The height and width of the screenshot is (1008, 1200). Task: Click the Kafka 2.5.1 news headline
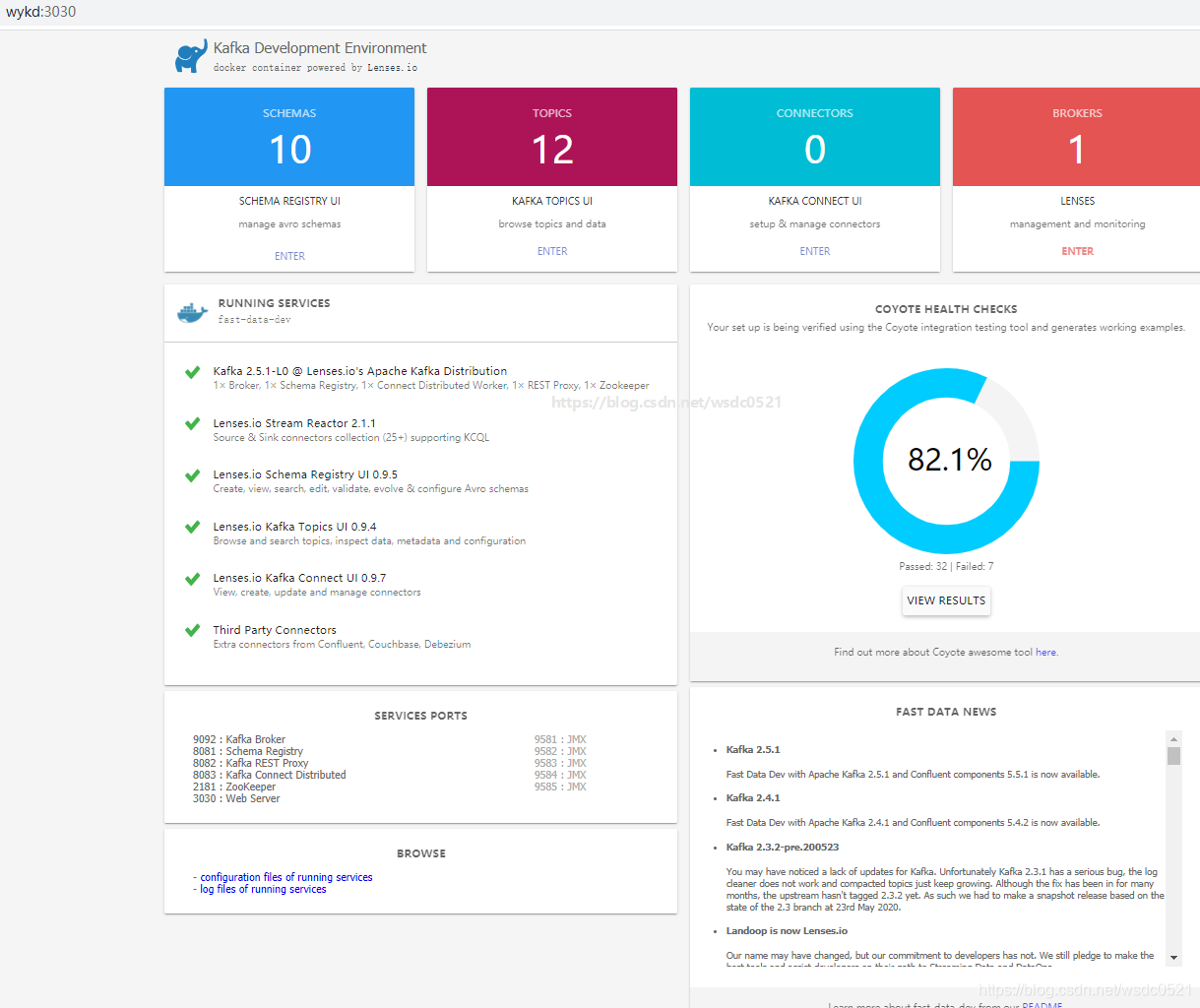pyautogui.click(x=753, y=749)
